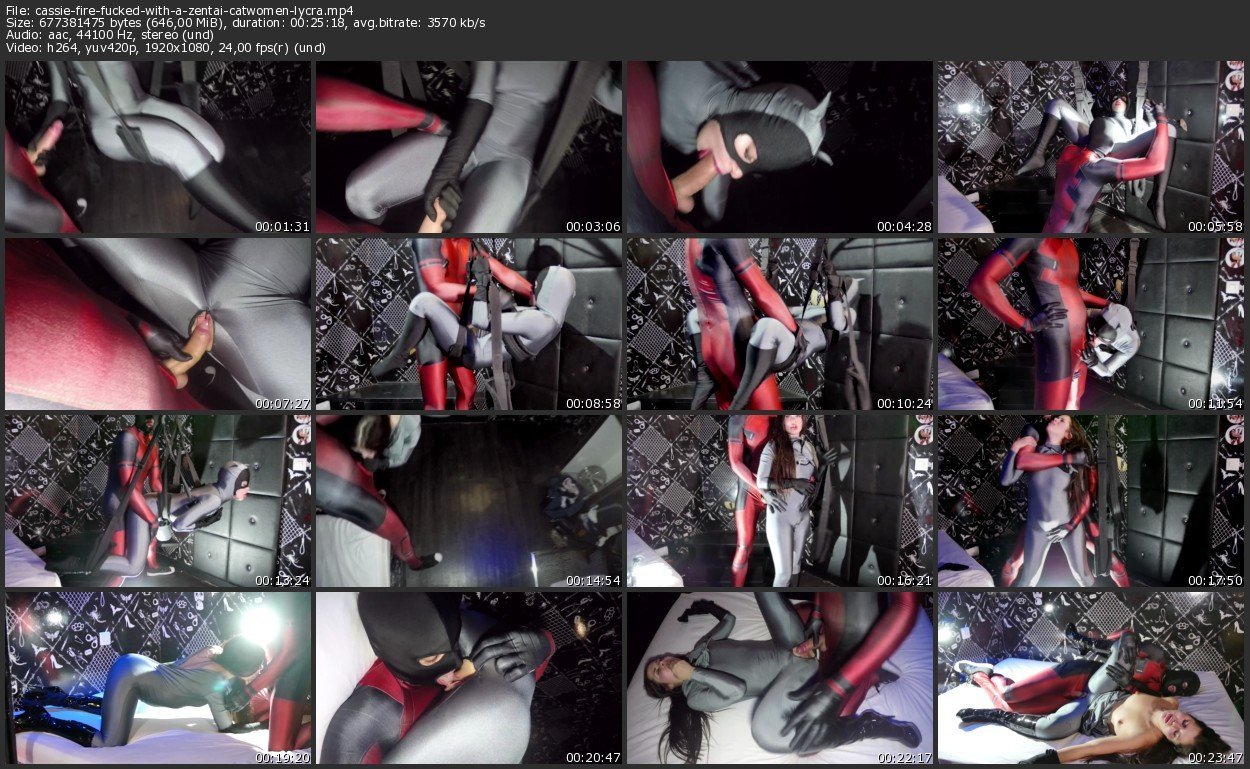Click the Video h264 resolution info line
The image size is (1250, 769).
click(x=165, y=48)
